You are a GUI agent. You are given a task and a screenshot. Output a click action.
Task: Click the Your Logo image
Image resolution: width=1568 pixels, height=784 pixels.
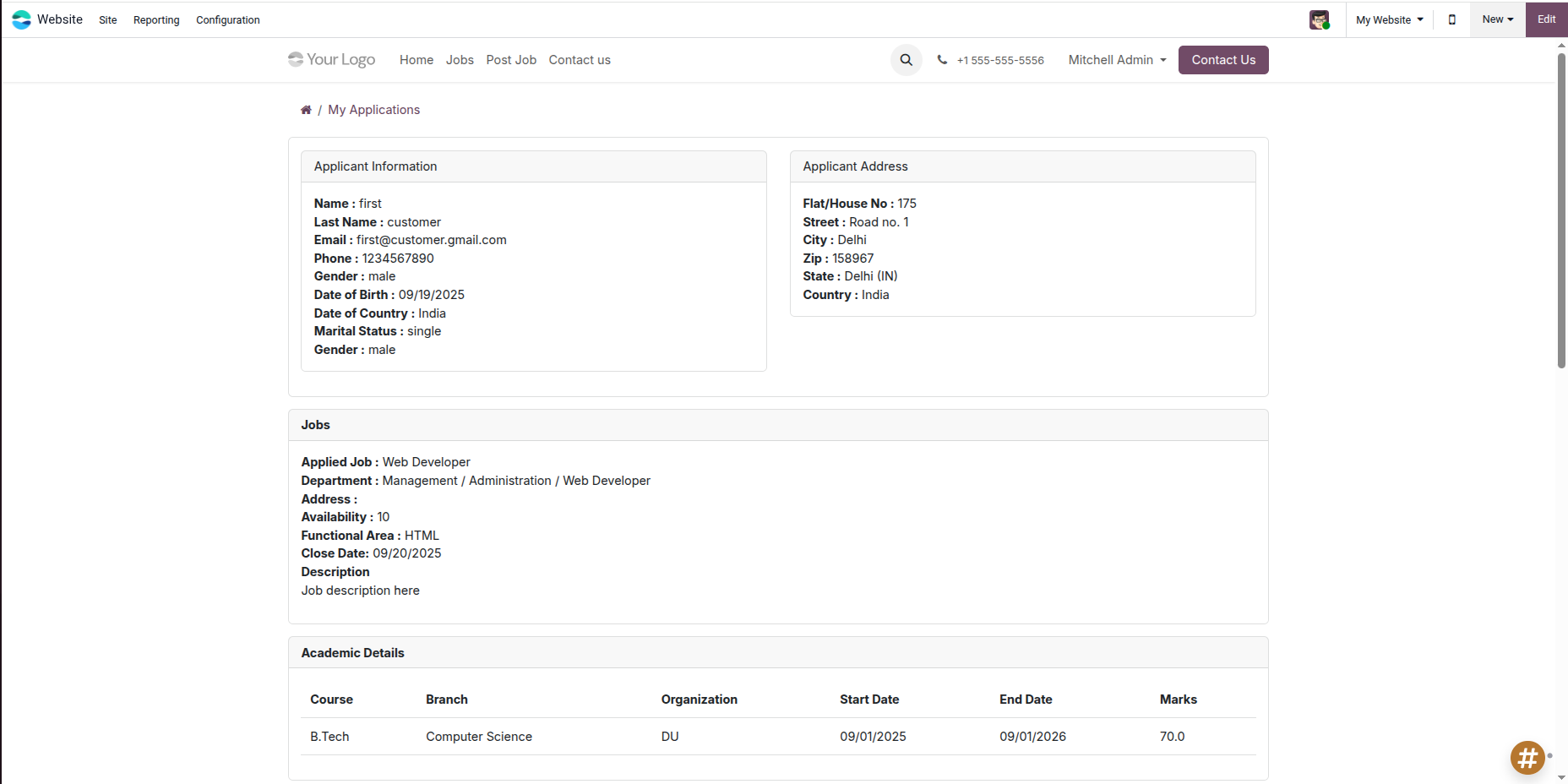tap(332, 60)
